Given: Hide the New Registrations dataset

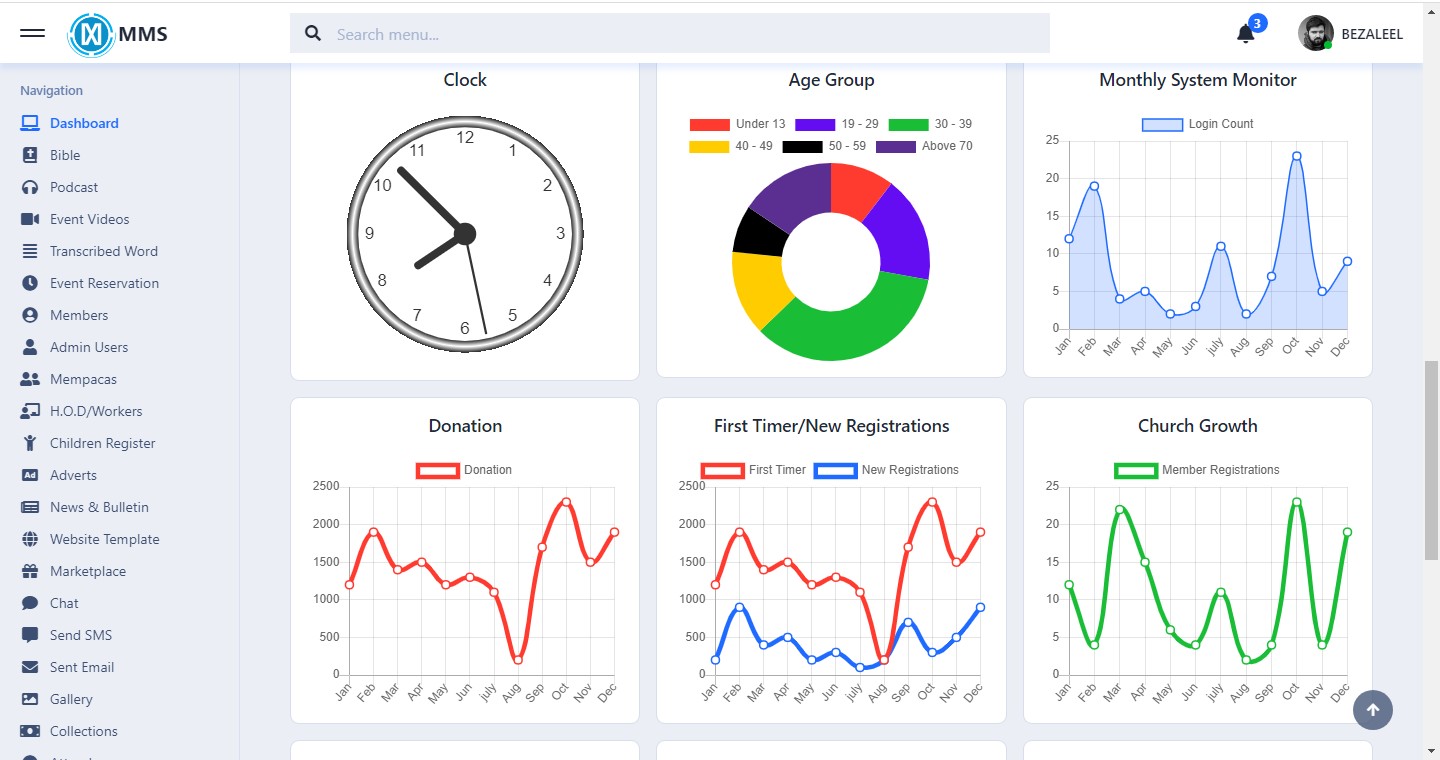Looking at the screenshot, I should point(886,470).
